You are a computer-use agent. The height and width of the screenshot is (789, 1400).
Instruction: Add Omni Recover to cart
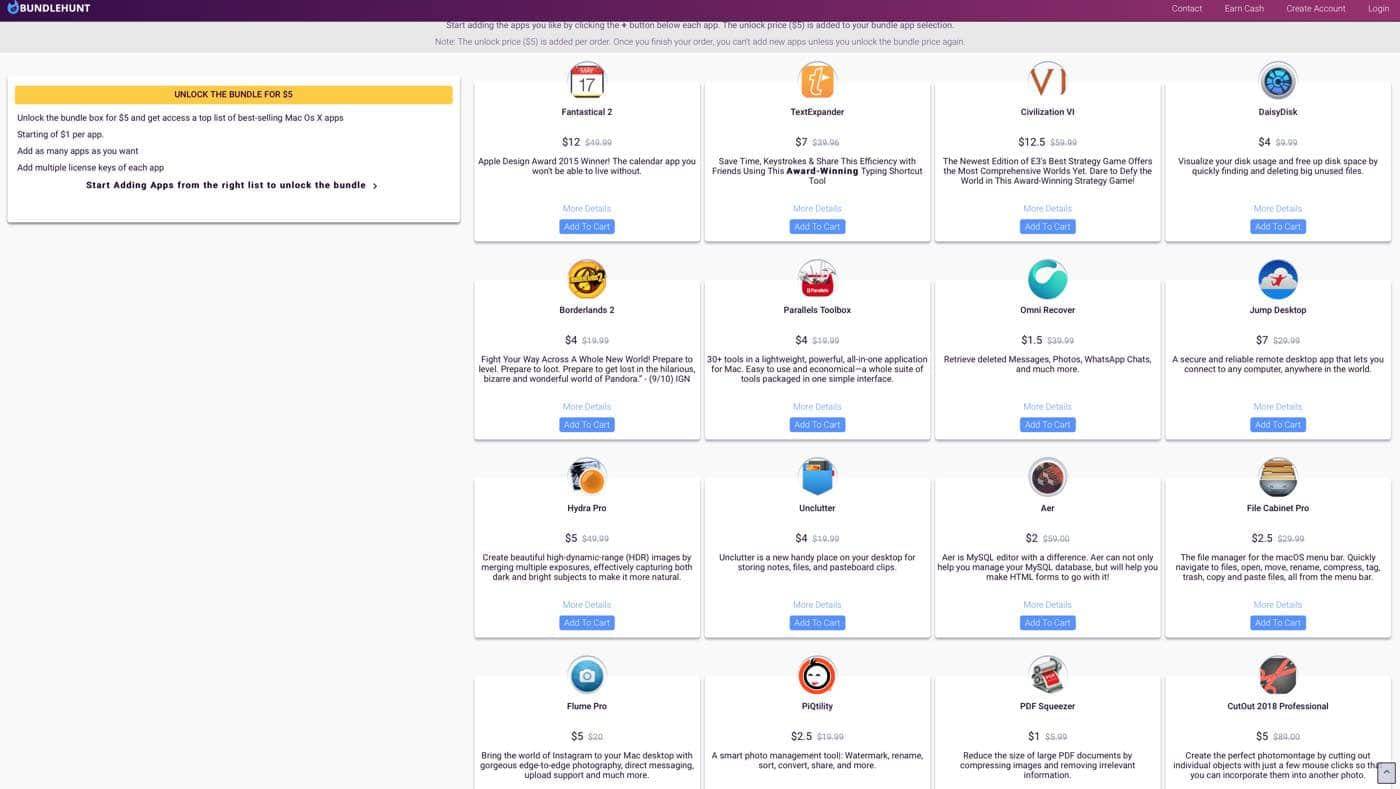[1047, 425]
